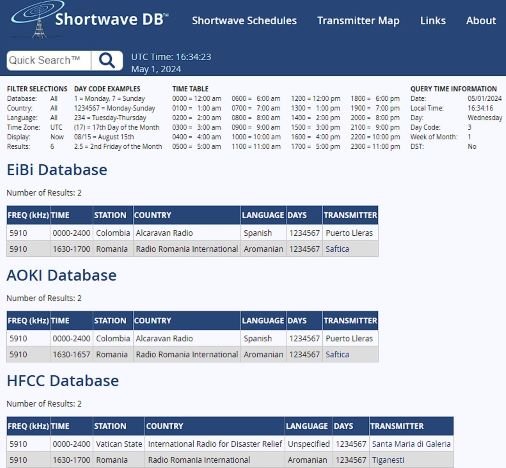506x468 pixels.
Task: Click 1630-1700 time cell in EiBi table
Action: click(x=71, y=249)
